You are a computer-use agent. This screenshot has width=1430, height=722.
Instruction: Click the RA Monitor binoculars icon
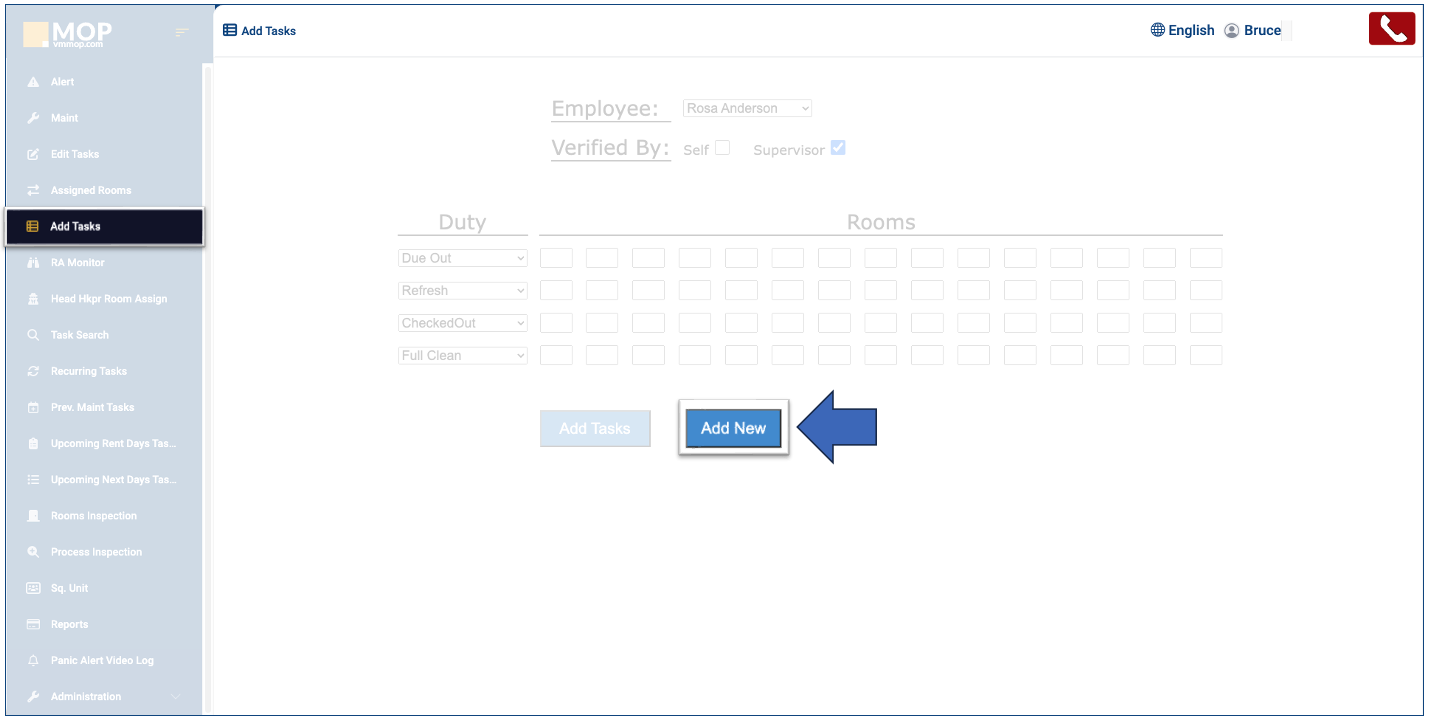click(33, 263)
